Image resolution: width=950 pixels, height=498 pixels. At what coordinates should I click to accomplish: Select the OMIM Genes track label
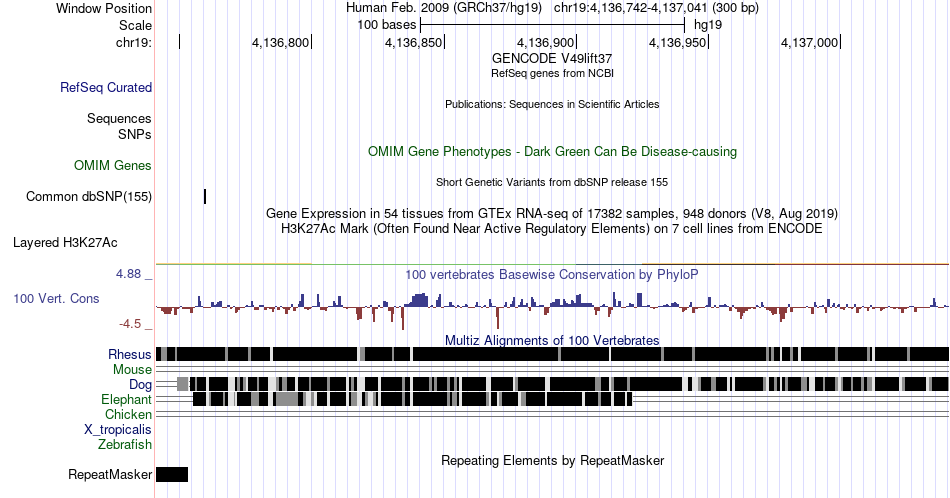(x=113, y=165)
